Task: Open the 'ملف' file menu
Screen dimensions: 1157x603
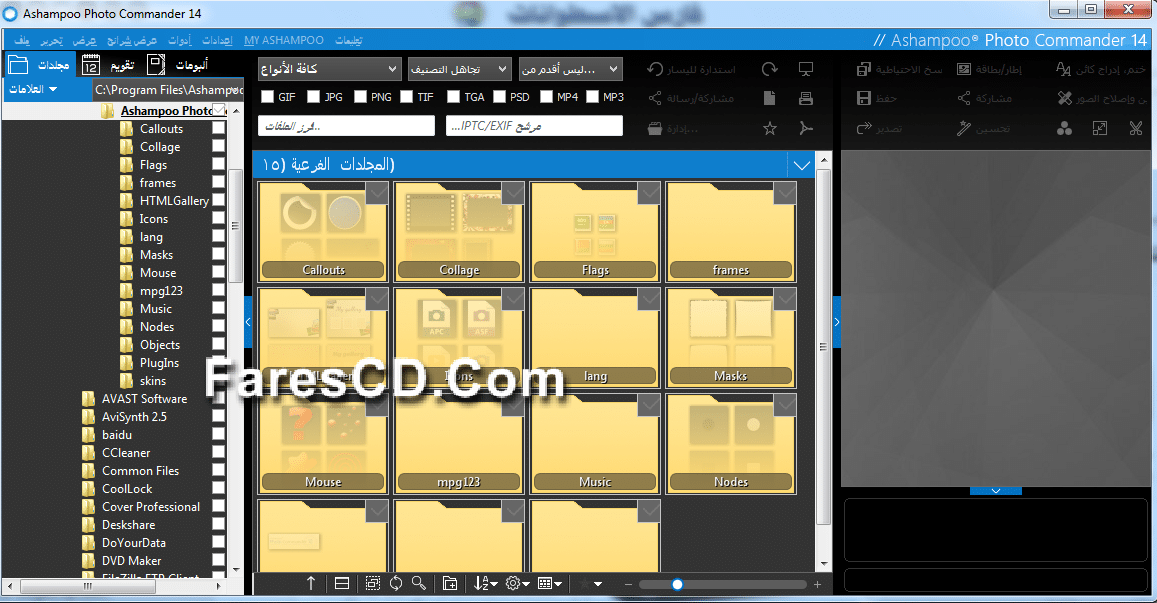Action: point(22,40)
